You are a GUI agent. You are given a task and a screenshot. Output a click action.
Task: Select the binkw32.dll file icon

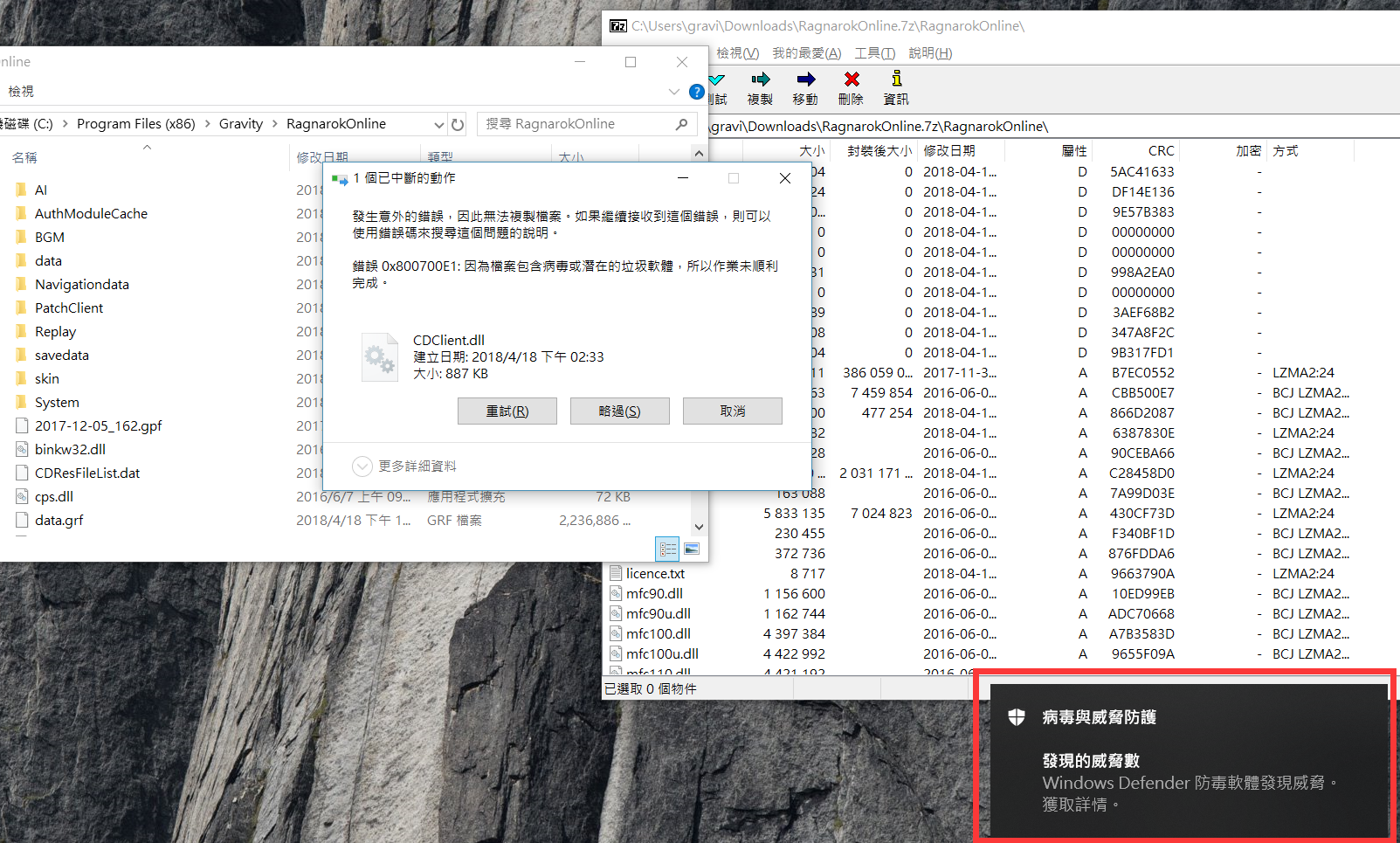[x=22, y=449]
